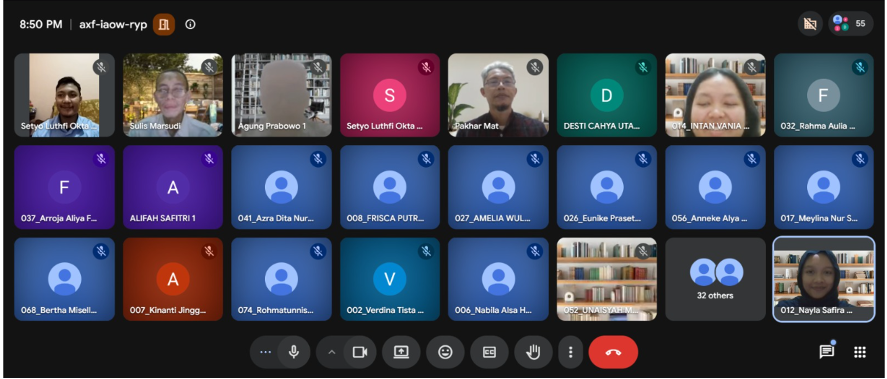
Task: Click muted mic icon on 007_Kinanti tile
Action: (209, 251)
